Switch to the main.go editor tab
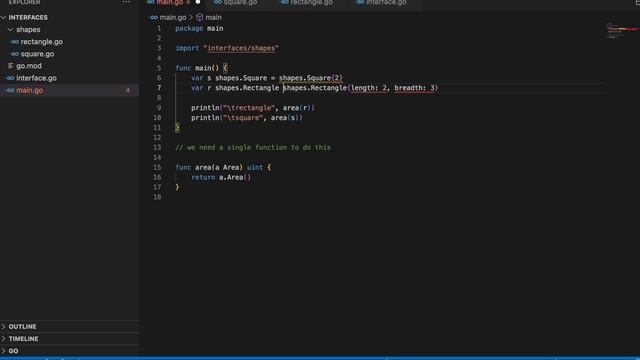This screenshot has height=360, width=640. click(169, 2)
